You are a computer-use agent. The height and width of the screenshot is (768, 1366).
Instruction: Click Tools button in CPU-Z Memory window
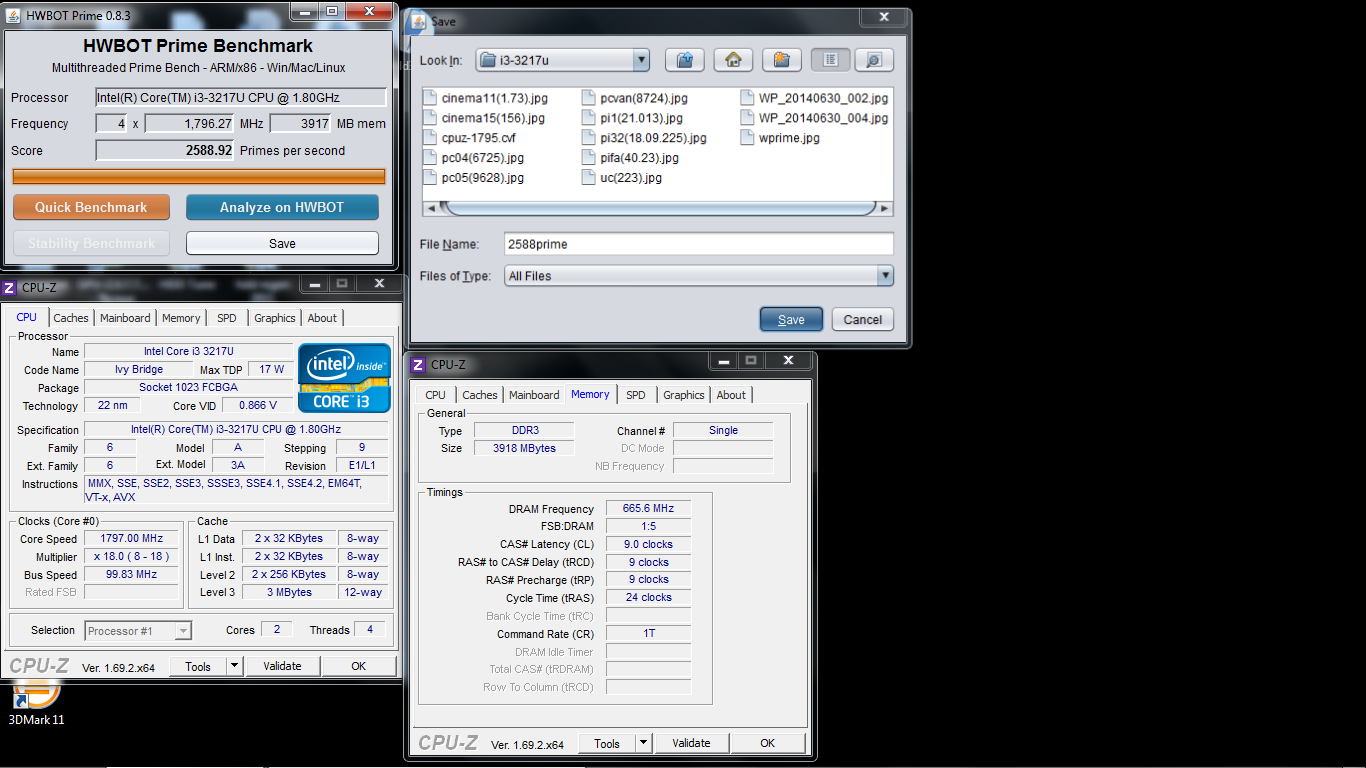607,743
